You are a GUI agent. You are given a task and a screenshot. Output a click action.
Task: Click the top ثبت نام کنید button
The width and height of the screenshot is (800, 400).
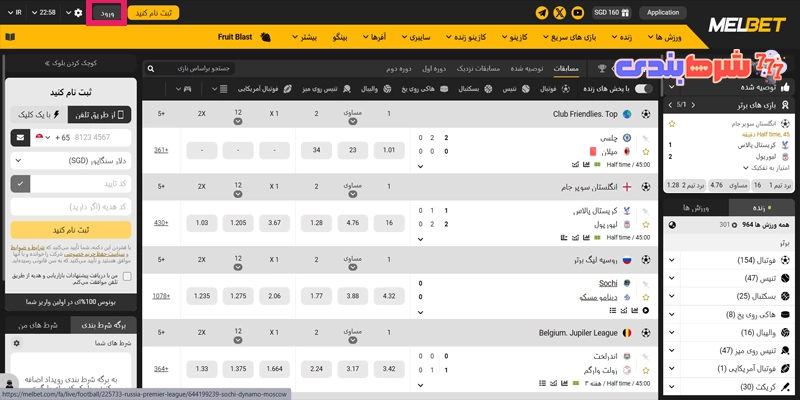click(x=153, y=13)
